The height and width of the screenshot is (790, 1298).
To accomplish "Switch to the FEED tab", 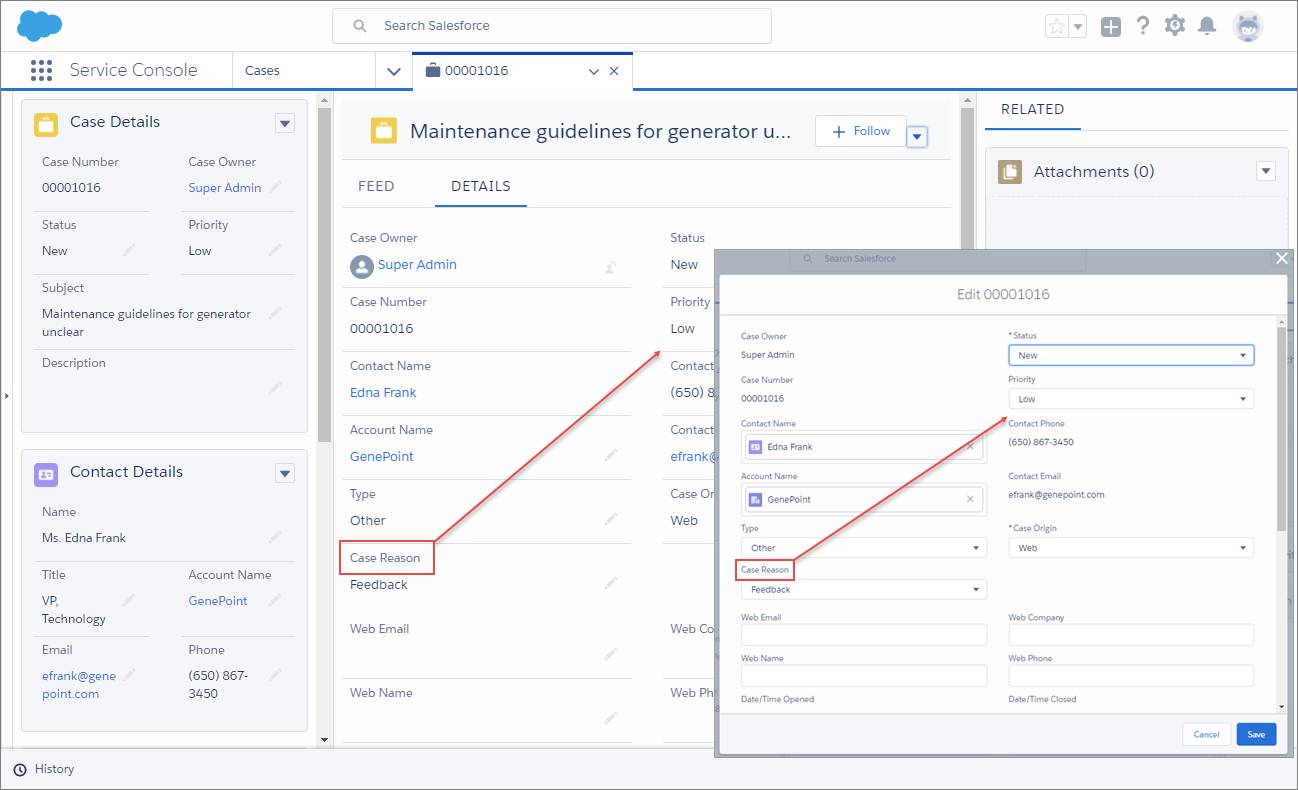I will click(x=376, y=186).
